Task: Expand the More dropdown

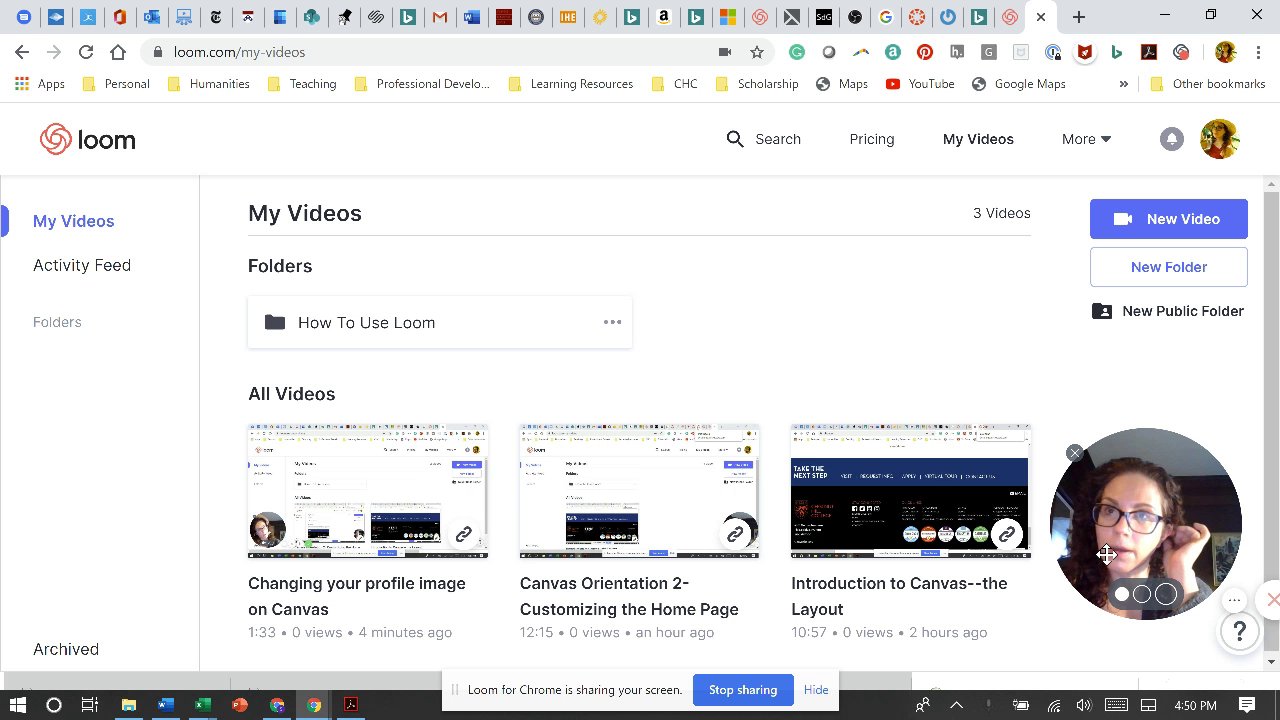Action: pos(1086,139)
